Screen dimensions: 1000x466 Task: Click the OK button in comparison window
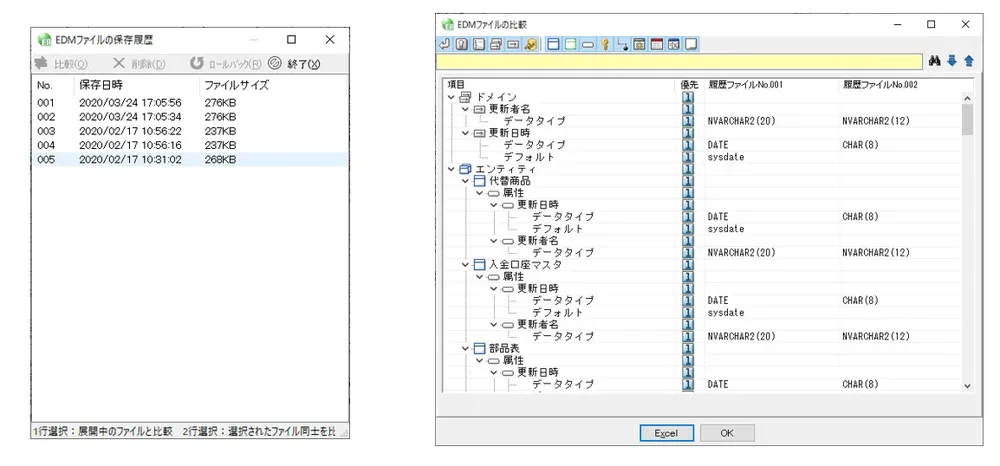727,433
